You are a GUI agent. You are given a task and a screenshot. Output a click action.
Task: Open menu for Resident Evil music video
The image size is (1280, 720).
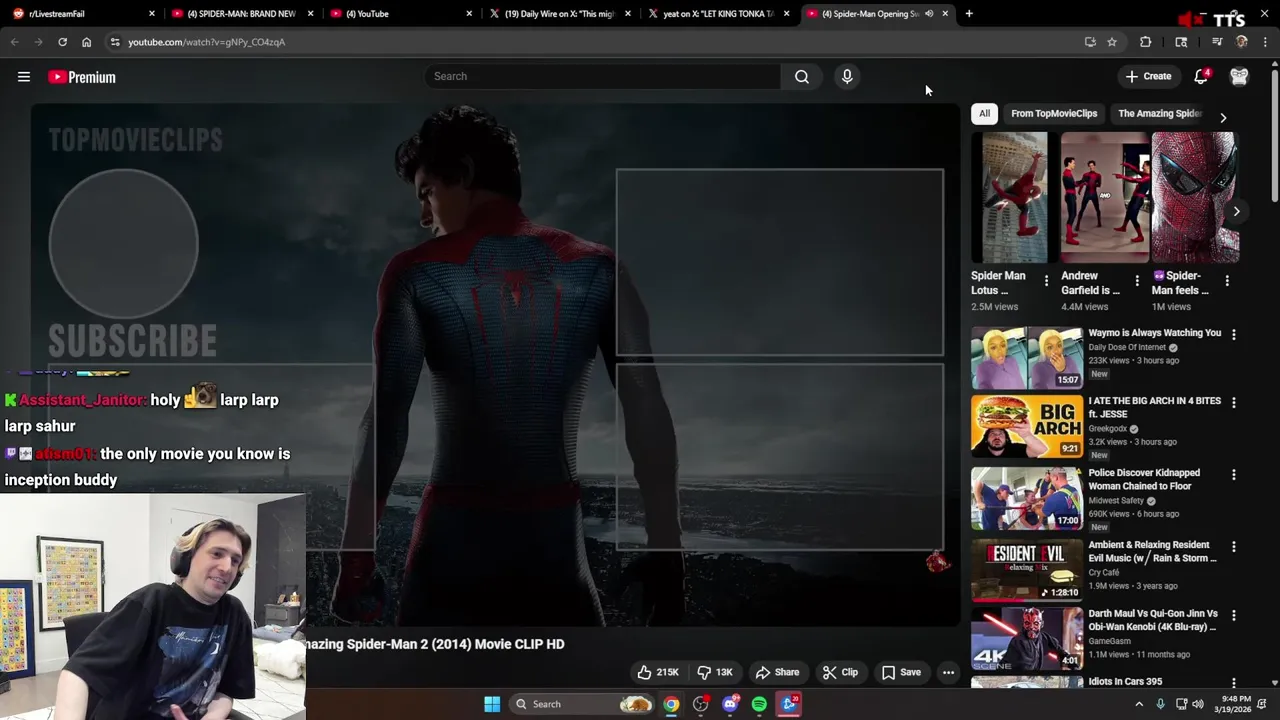coord(1233,546)
